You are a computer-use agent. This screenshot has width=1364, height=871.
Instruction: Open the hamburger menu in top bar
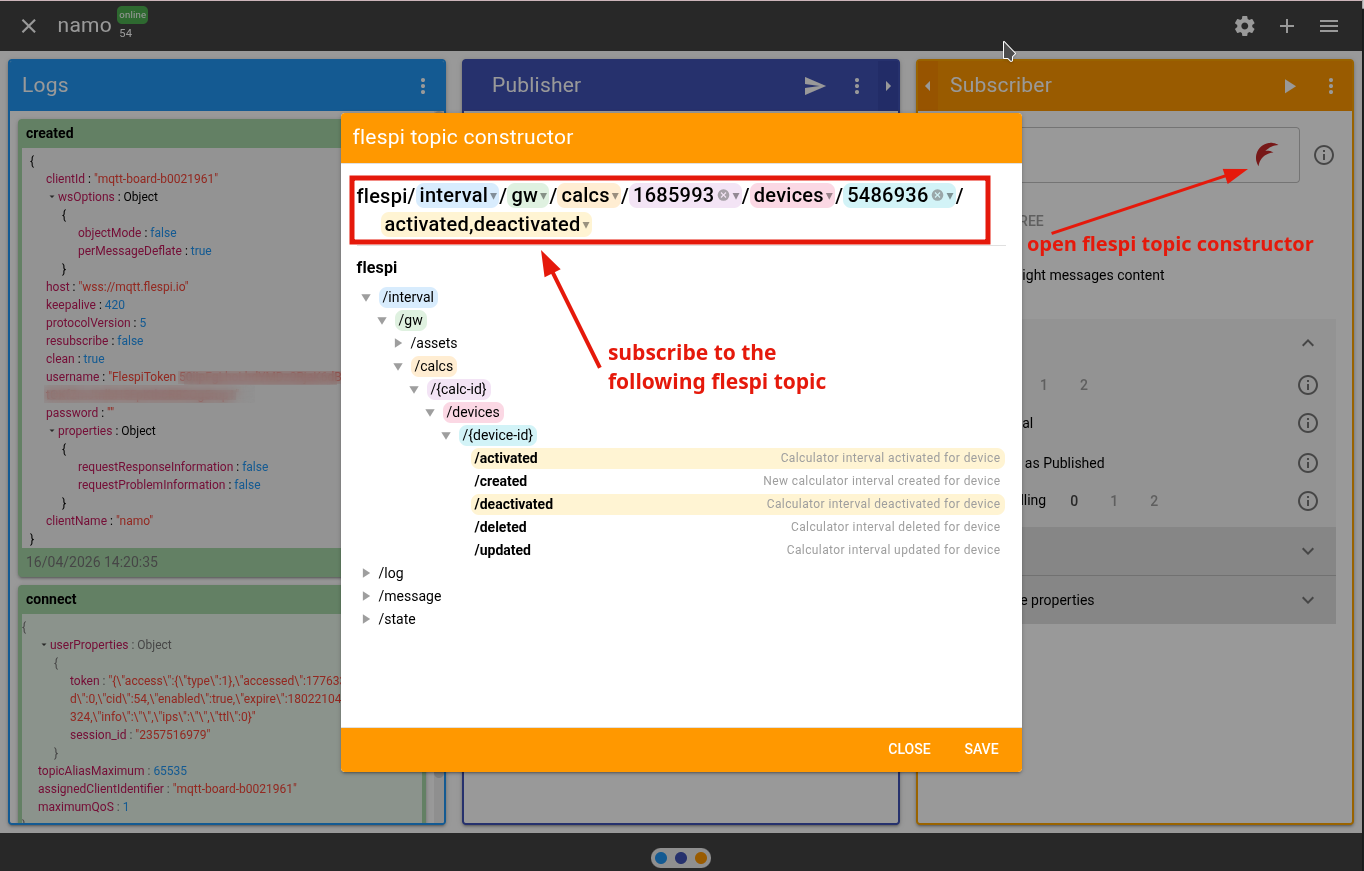click(1329, 26)
